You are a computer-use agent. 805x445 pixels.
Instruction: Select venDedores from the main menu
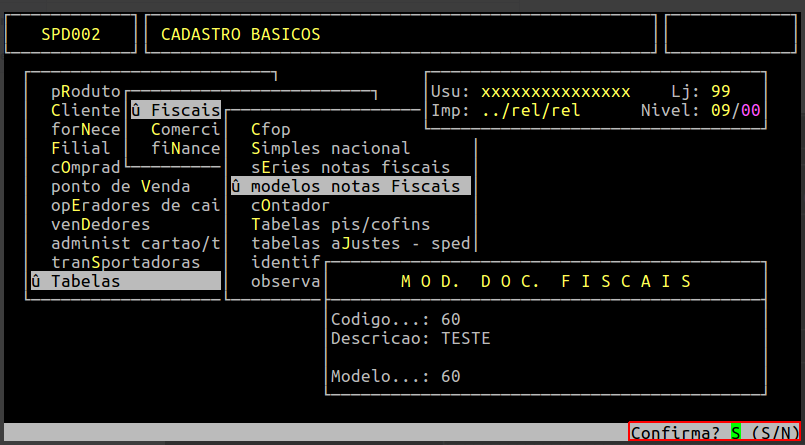(101, 224)
